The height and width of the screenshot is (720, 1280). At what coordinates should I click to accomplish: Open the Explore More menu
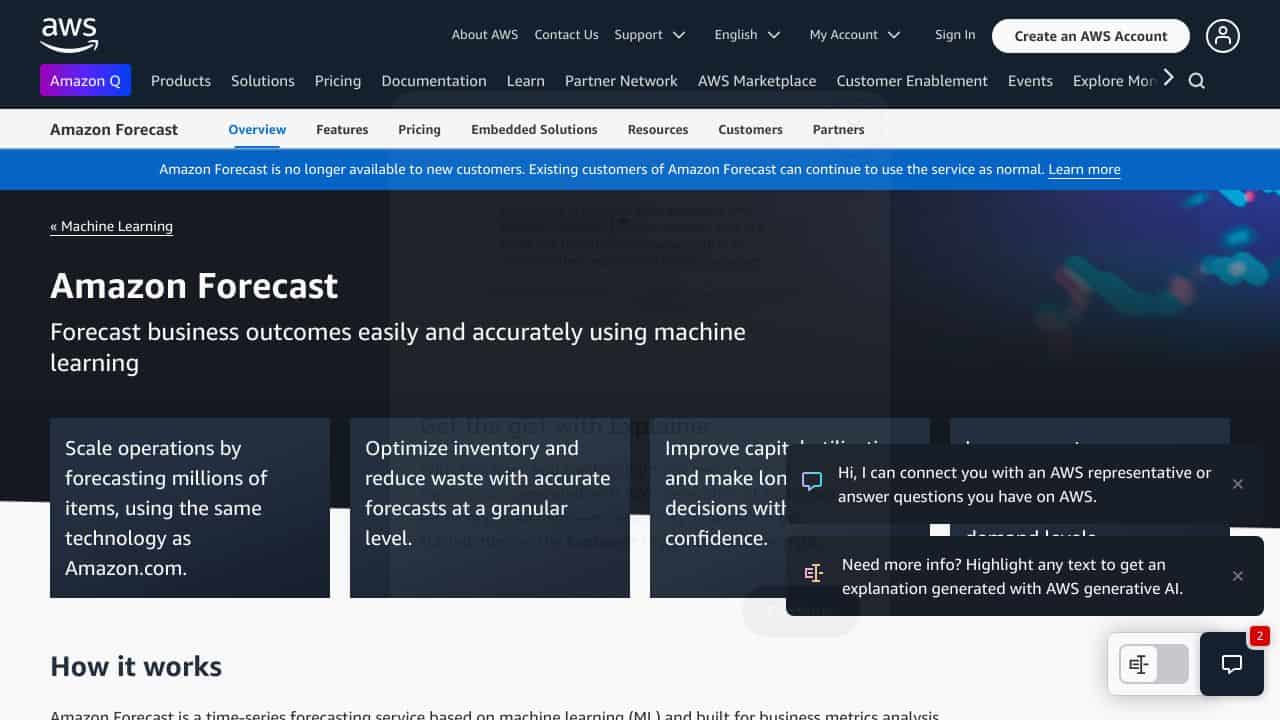point(1115,81)
